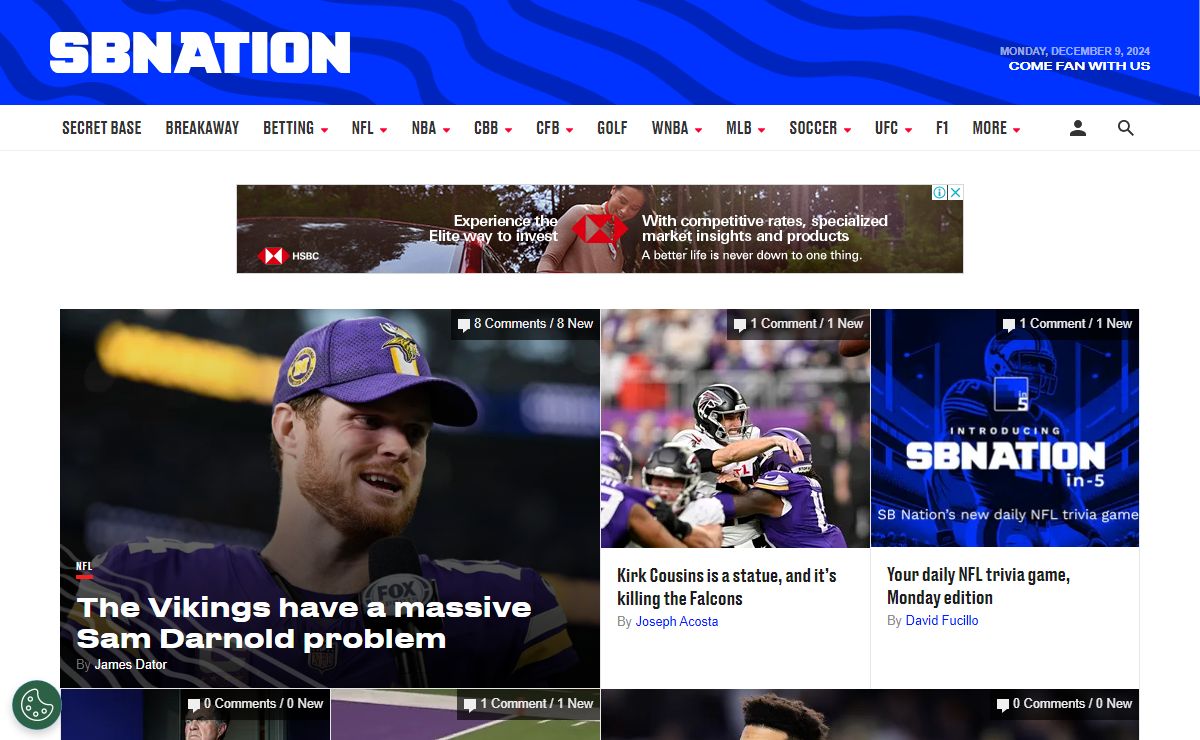
Task: Open the user account profile icon
Action: (1077, 128)
